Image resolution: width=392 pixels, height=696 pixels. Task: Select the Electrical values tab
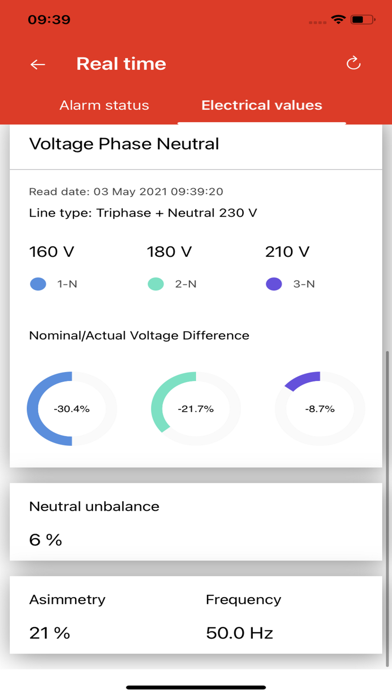(261, 105)
